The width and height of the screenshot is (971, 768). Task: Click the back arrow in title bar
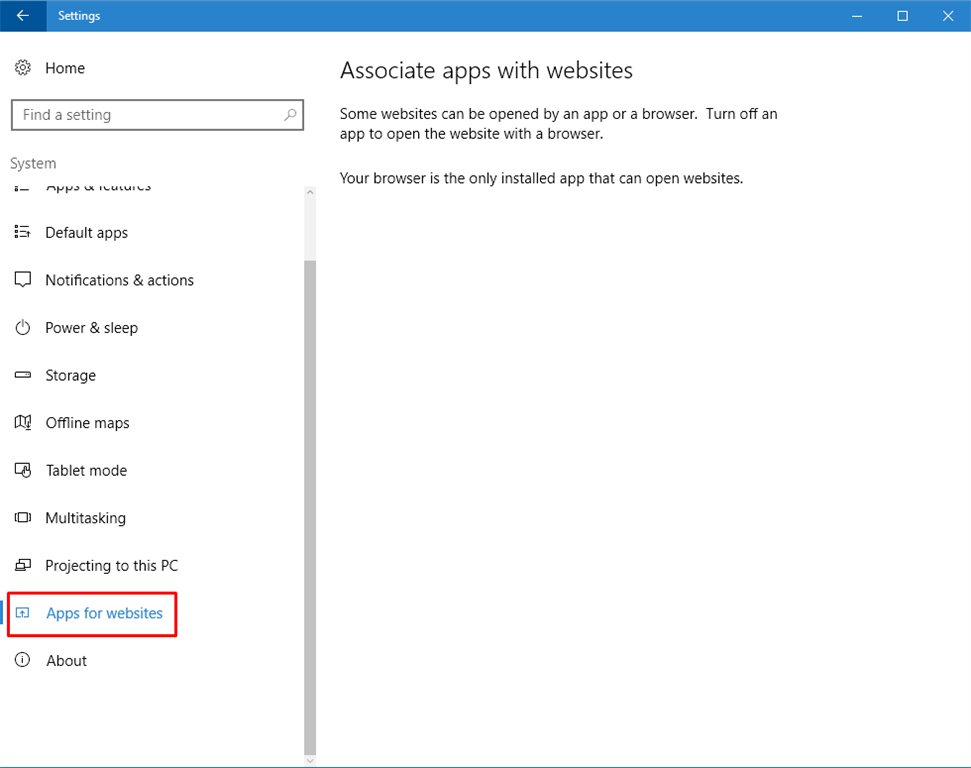click(22, 15)
